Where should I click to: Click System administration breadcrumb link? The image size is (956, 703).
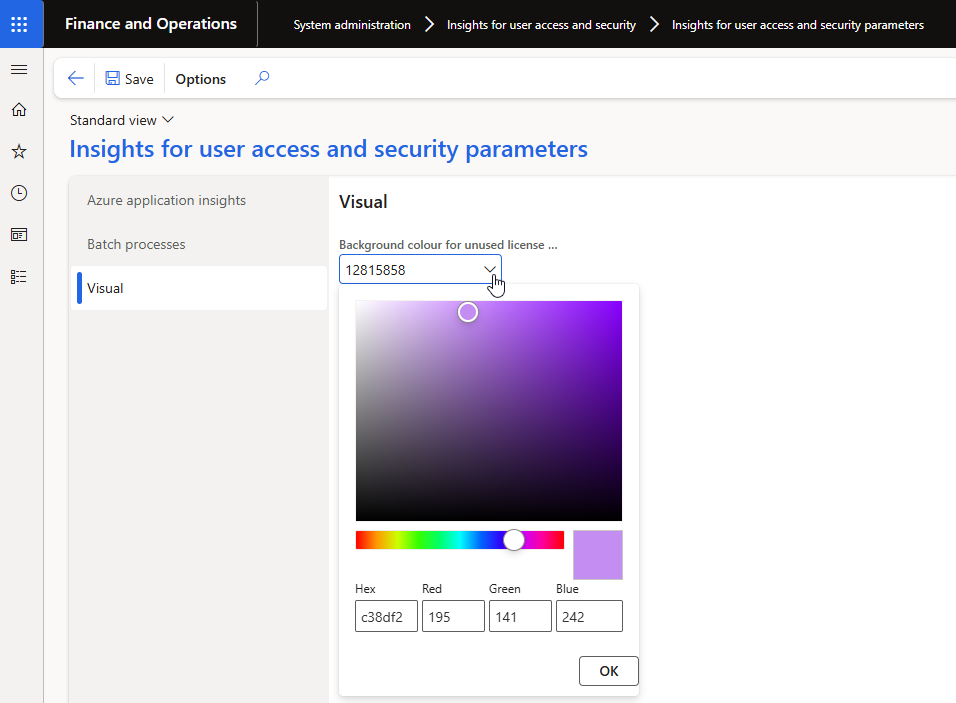pos(352,25)
